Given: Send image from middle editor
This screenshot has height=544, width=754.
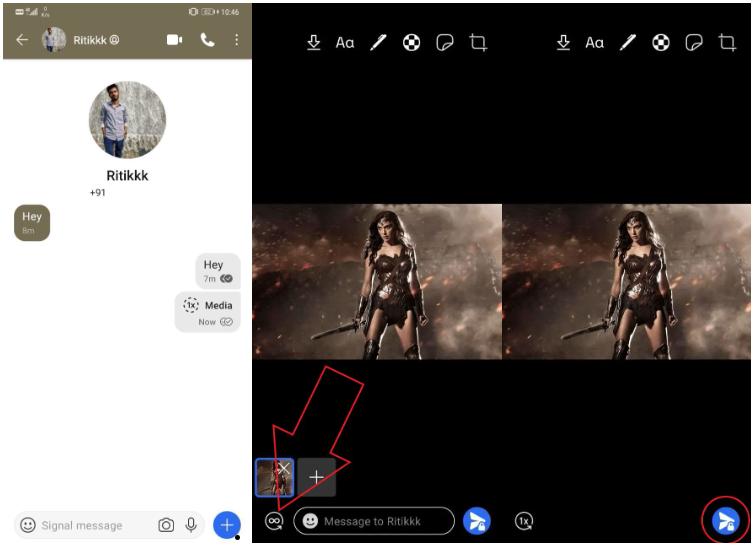Looking at the screenshot, I should (x=477, y=521).
